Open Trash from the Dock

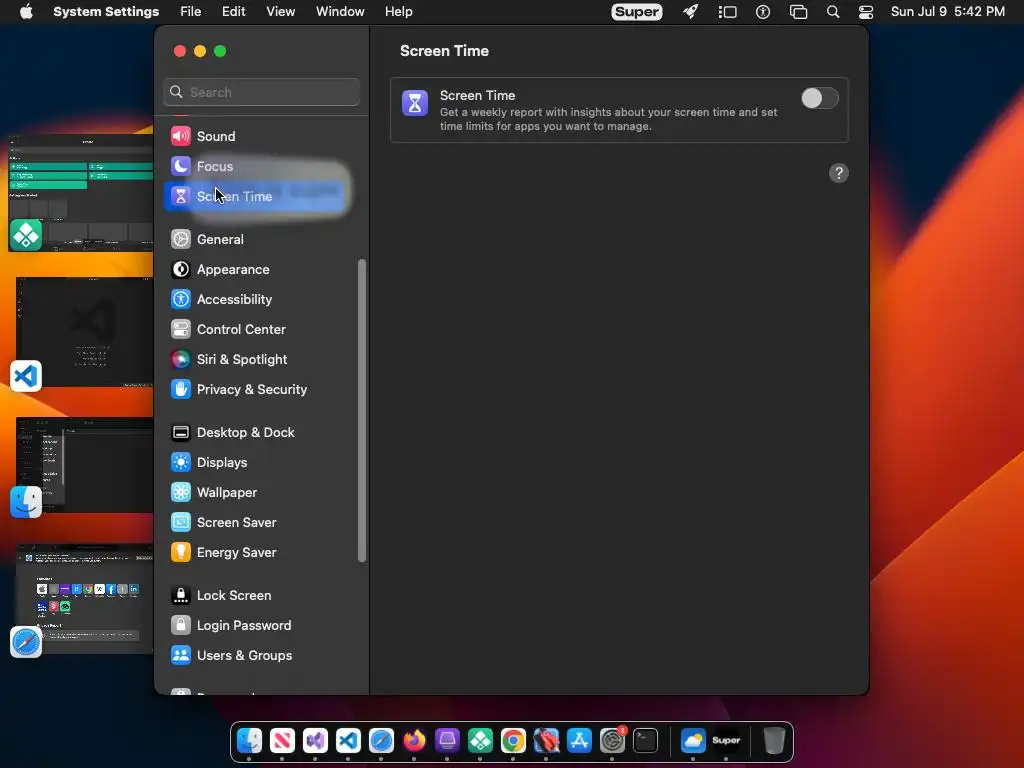tap(774, 741)
